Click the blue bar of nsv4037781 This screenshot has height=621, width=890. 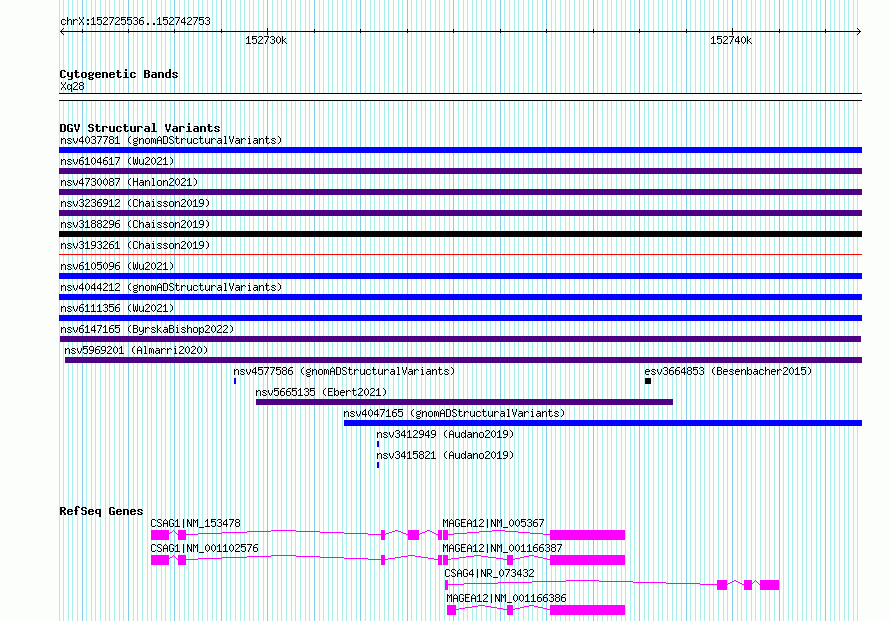pos(460,150)
